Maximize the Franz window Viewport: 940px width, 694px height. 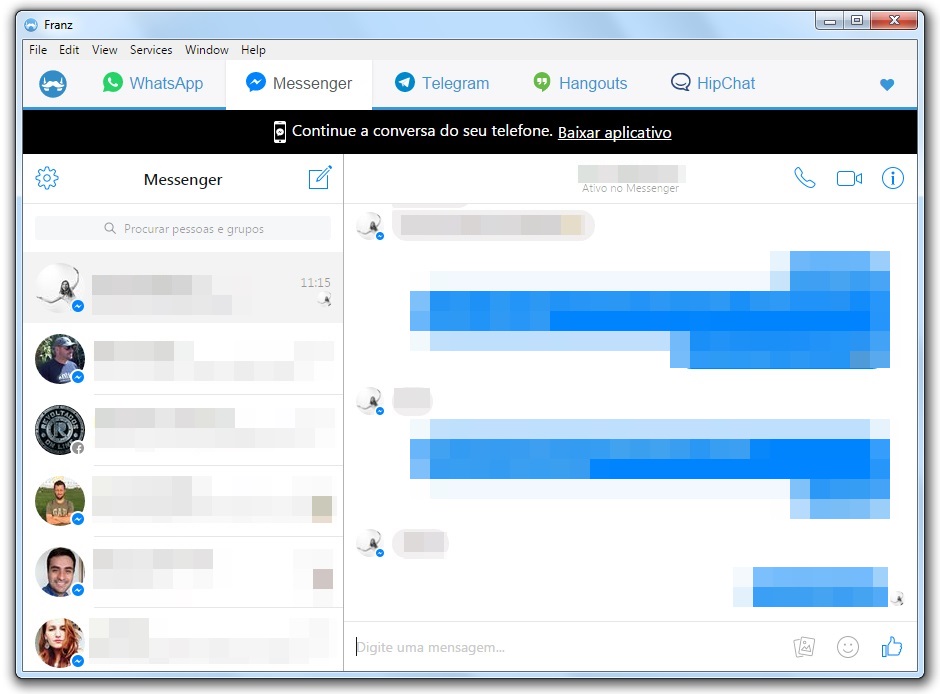coord(857,21)
